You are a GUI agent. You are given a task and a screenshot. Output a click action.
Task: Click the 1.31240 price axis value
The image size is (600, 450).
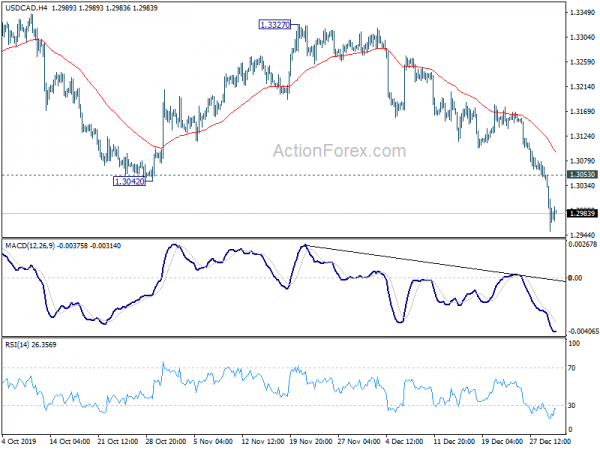pos(582,136)
